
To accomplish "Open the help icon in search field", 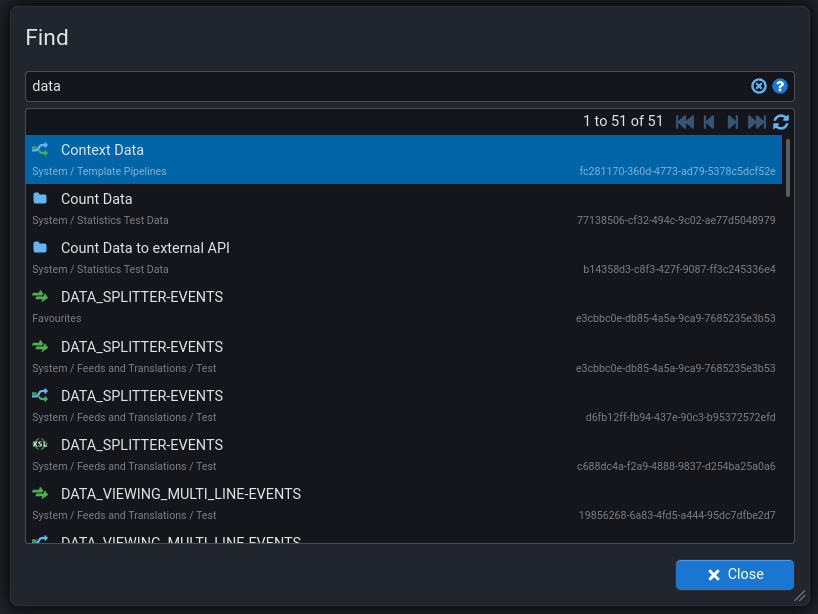I will 780,86.
